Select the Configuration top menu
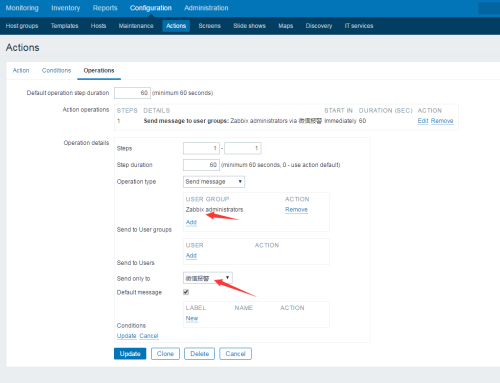The height and width of the screenshot is (383, 500). (151, 8)
